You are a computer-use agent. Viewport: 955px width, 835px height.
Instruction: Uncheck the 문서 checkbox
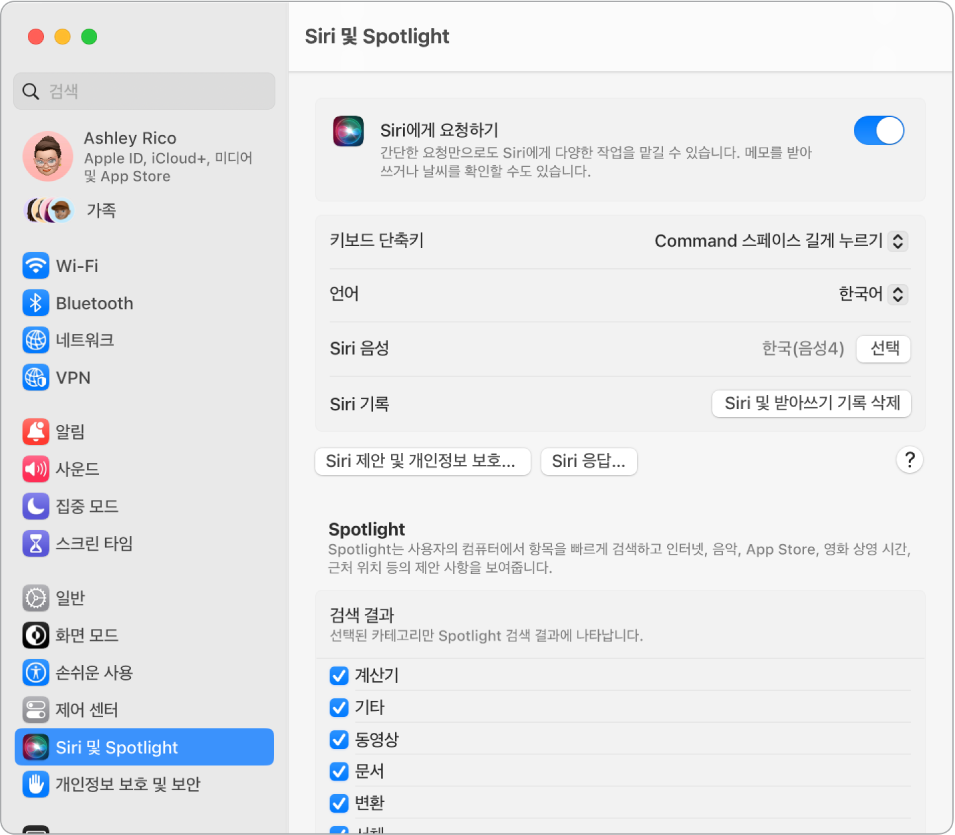[339, 771]
